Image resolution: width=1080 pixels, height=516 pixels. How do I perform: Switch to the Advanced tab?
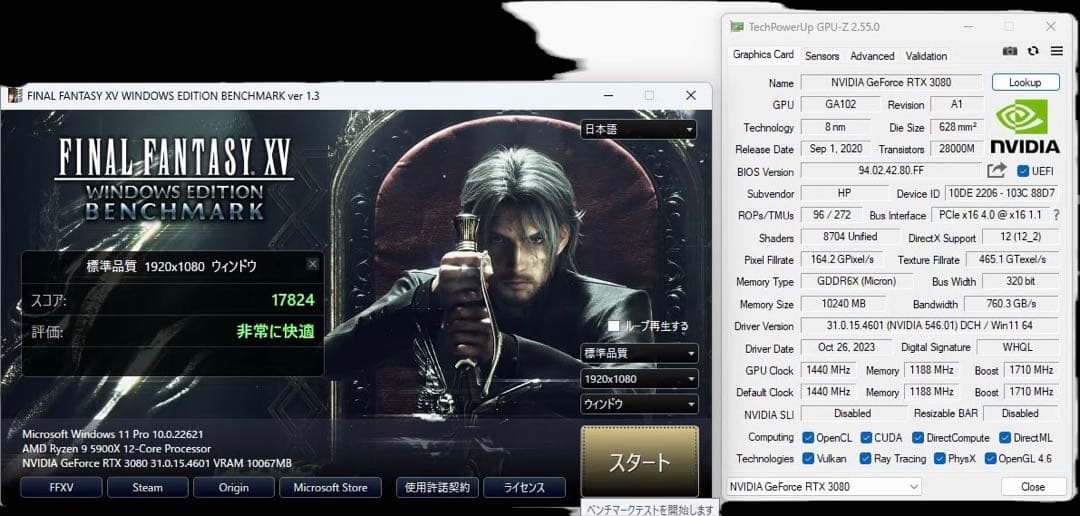click(872, 56)
